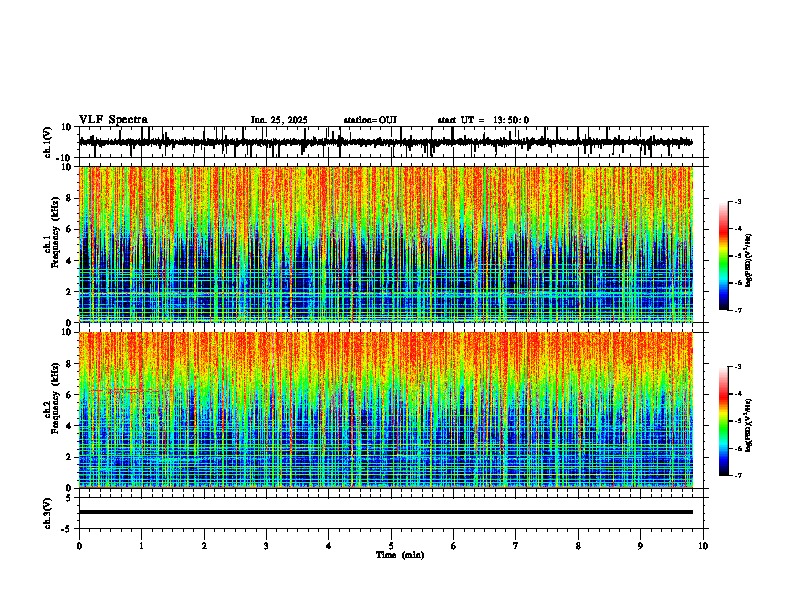Click the "8" kHz tick on ch.2 spectrogram
Screen dimensions: 792x612
coord(70,364)
